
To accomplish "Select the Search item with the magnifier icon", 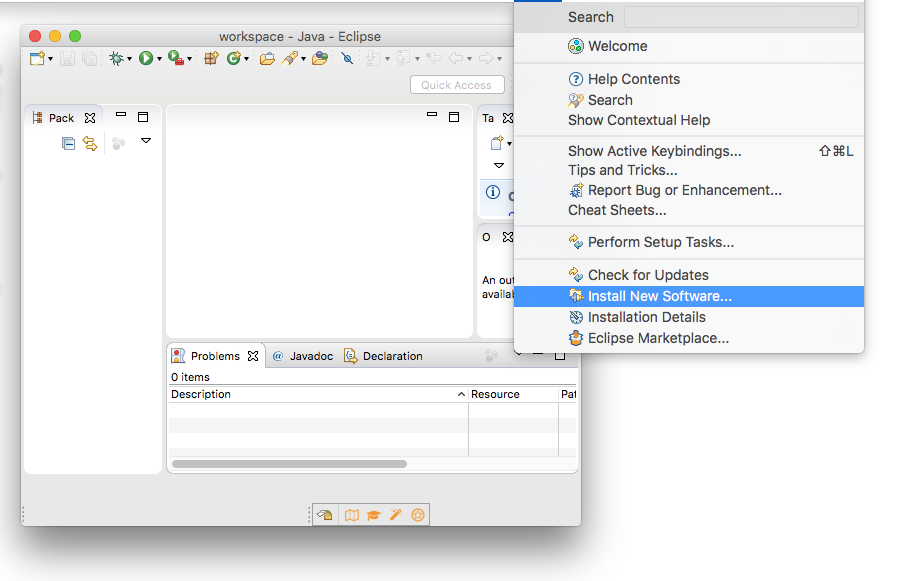I will 689,100.
